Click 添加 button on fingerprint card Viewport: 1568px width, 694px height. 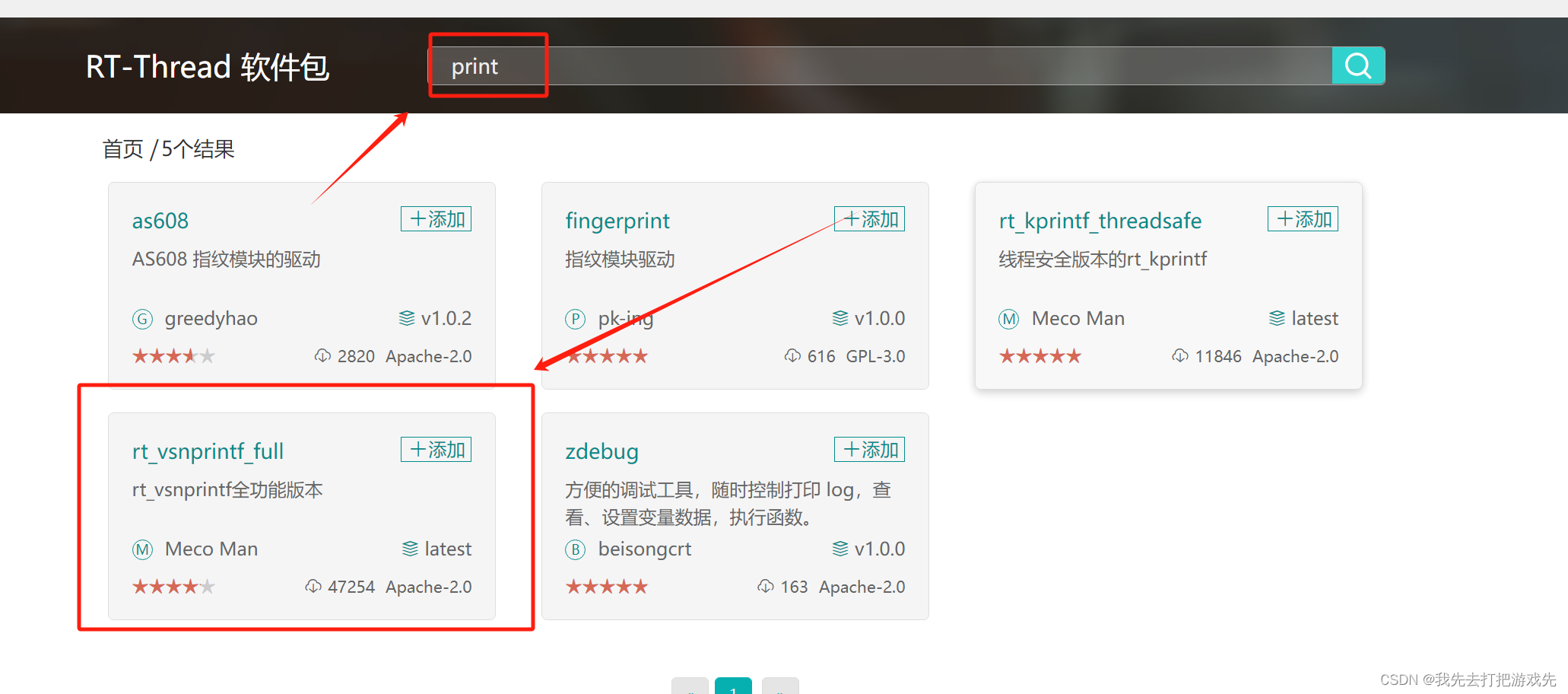[x=869, y=219]
